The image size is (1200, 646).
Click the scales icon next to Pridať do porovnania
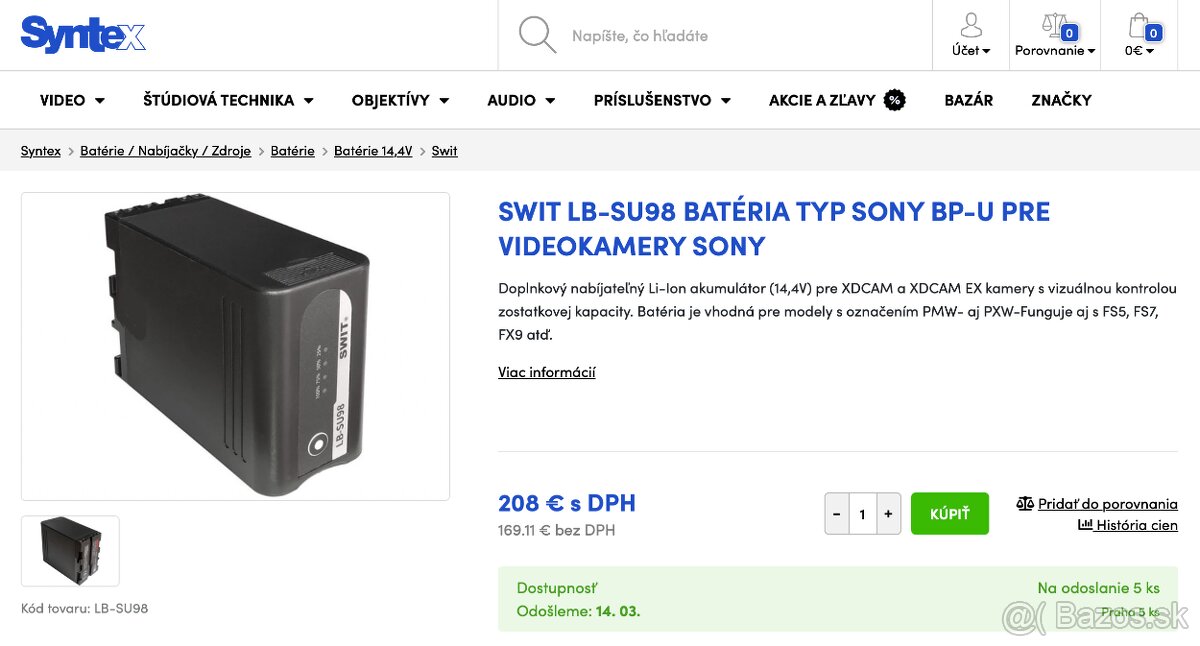[x=1024, y=504]
